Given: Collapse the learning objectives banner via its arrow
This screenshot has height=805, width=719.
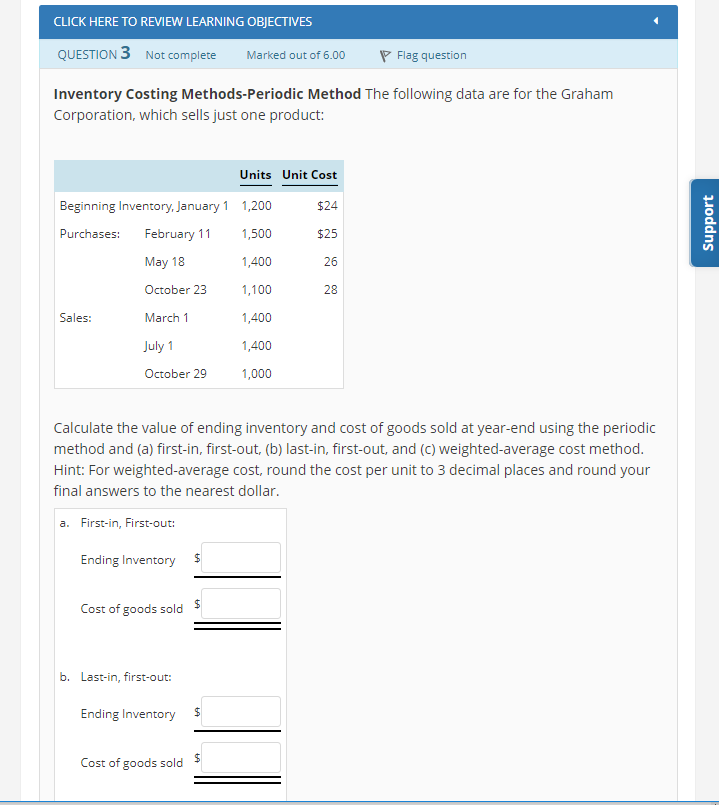Looking at the screenshot, I should coord(654,21).
